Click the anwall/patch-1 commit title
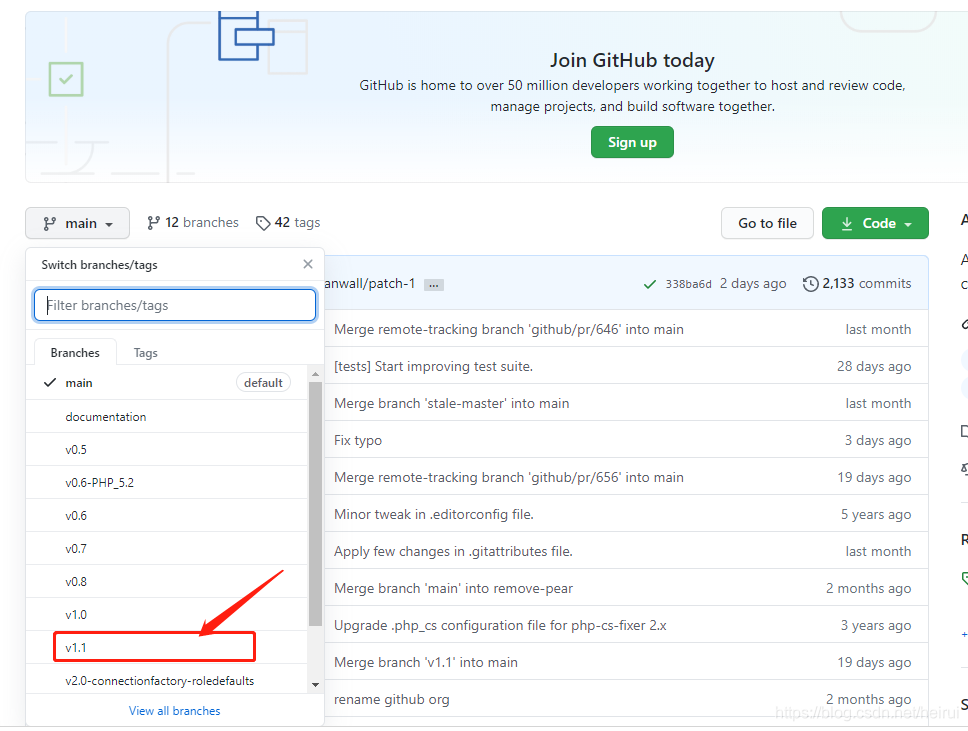 [x=370, y=283]
